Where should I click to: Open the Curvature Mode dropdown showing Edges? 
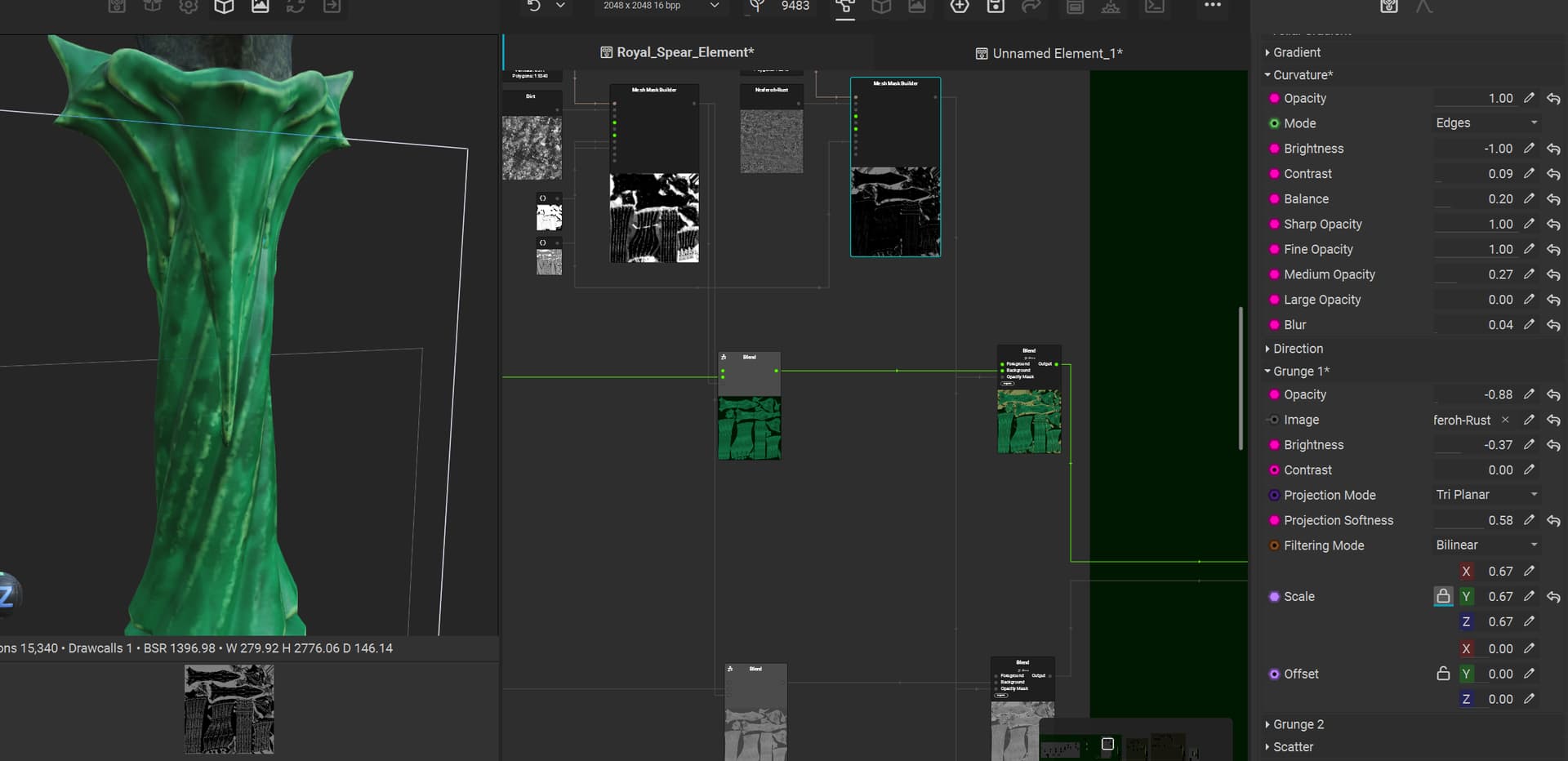(x=1486, y=123)
